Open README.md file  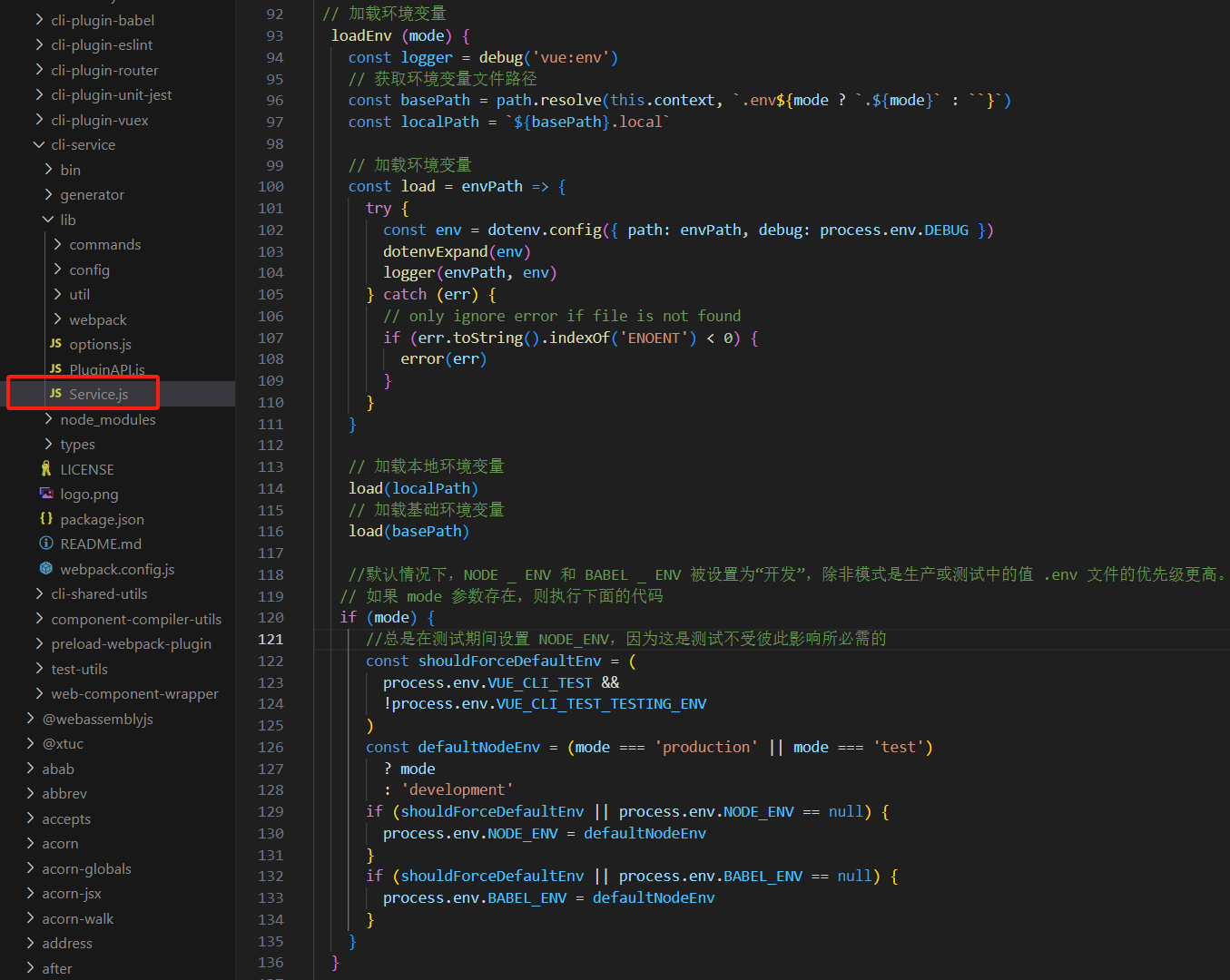[101, 544]
